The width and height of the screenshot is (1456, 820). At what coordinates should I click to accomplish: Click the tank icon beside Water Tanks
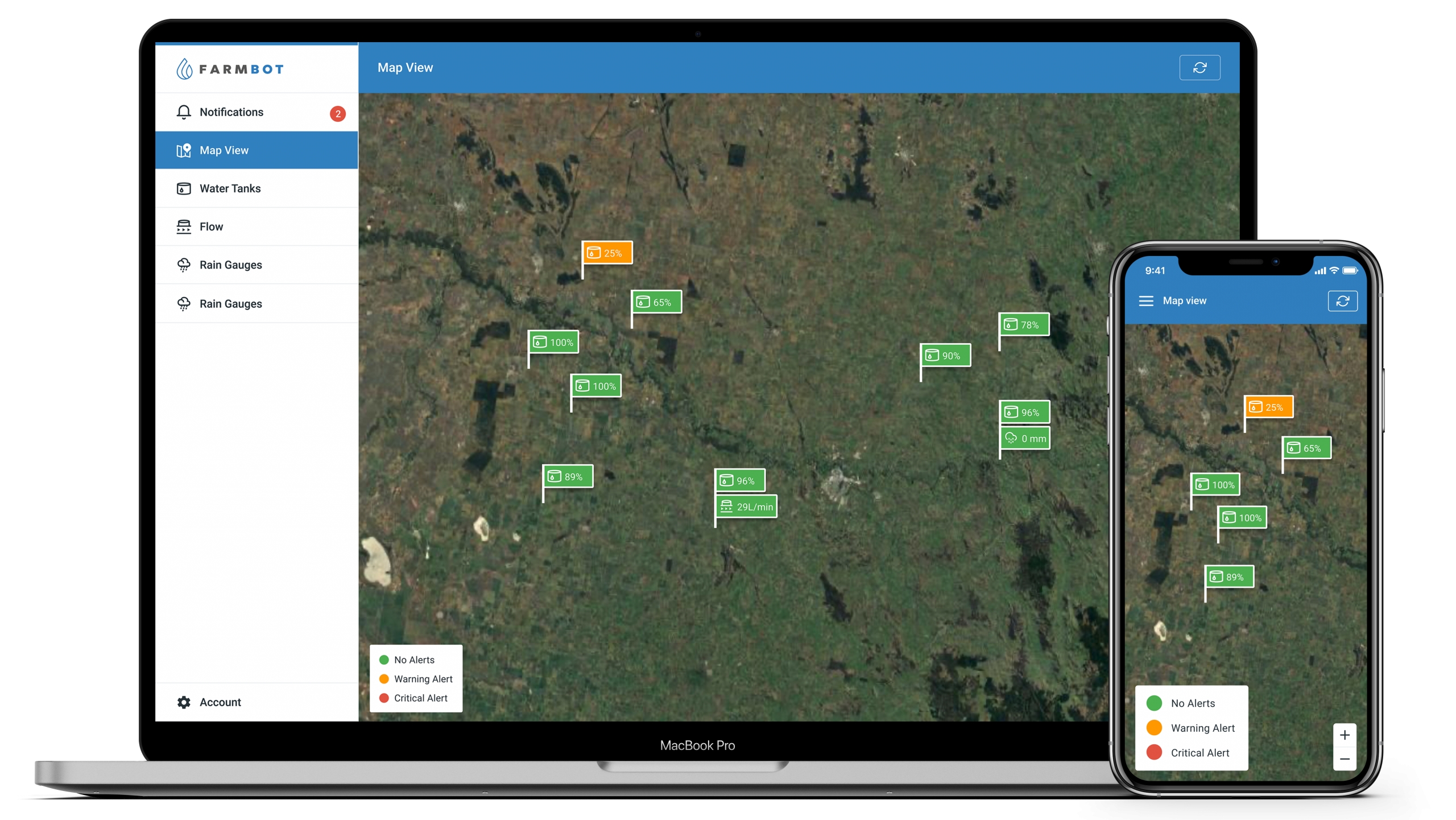[x=184, y=188]
